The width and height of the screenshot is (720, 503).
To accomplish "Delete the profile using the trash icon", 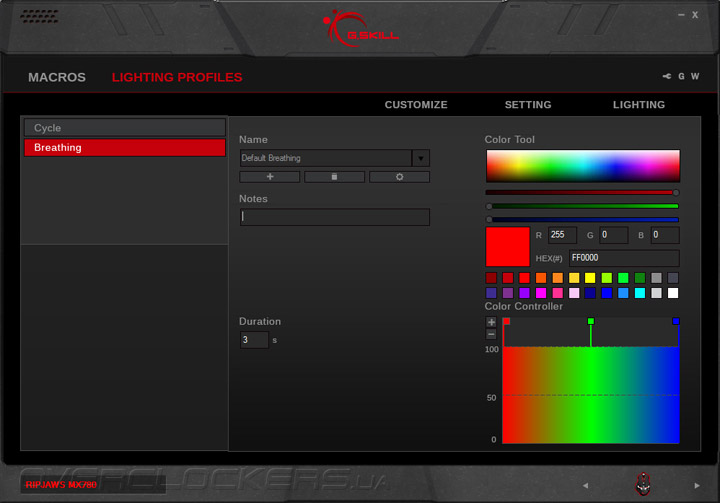I will coord(334,177).
